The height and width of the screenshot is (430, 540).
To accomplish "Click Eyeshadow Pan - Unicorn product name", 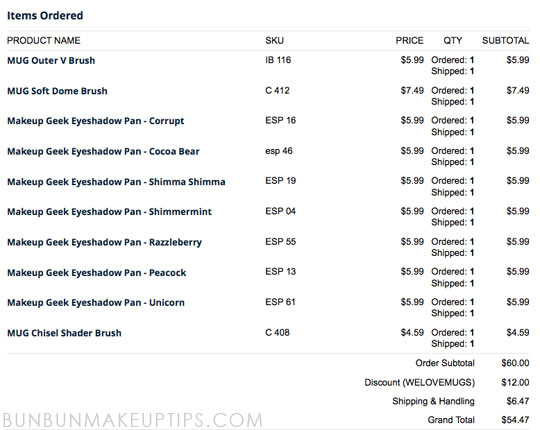I will (x=96, y=303).
